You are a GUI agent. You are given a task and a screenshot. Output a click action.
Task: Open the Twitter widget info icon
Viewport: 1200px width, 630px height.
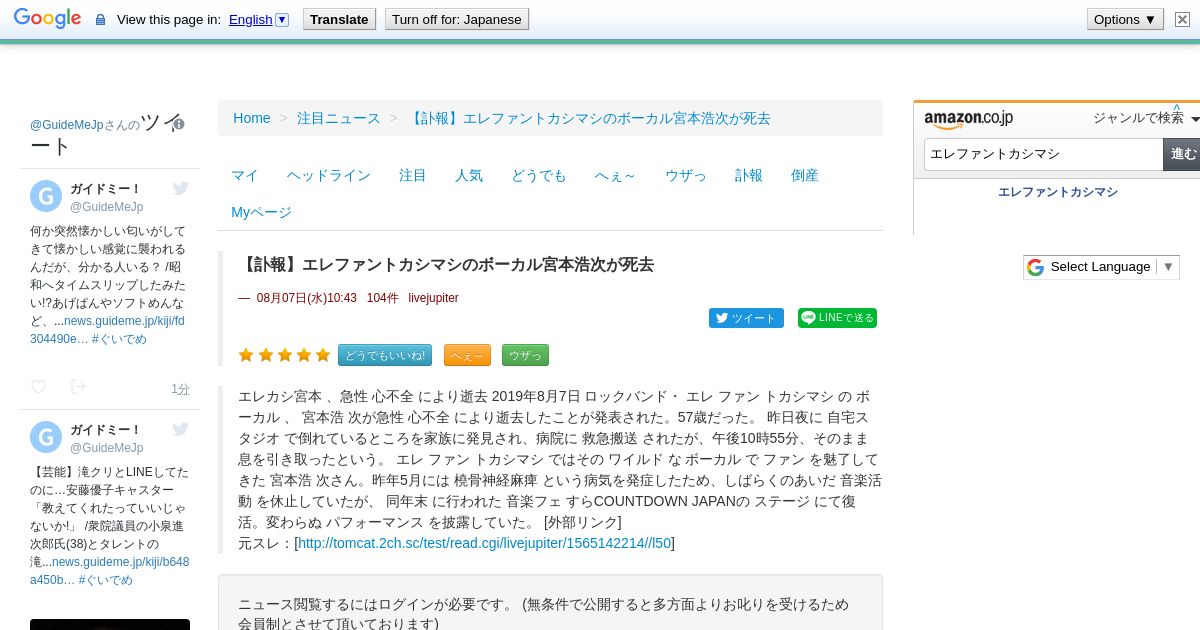point(179,124)
